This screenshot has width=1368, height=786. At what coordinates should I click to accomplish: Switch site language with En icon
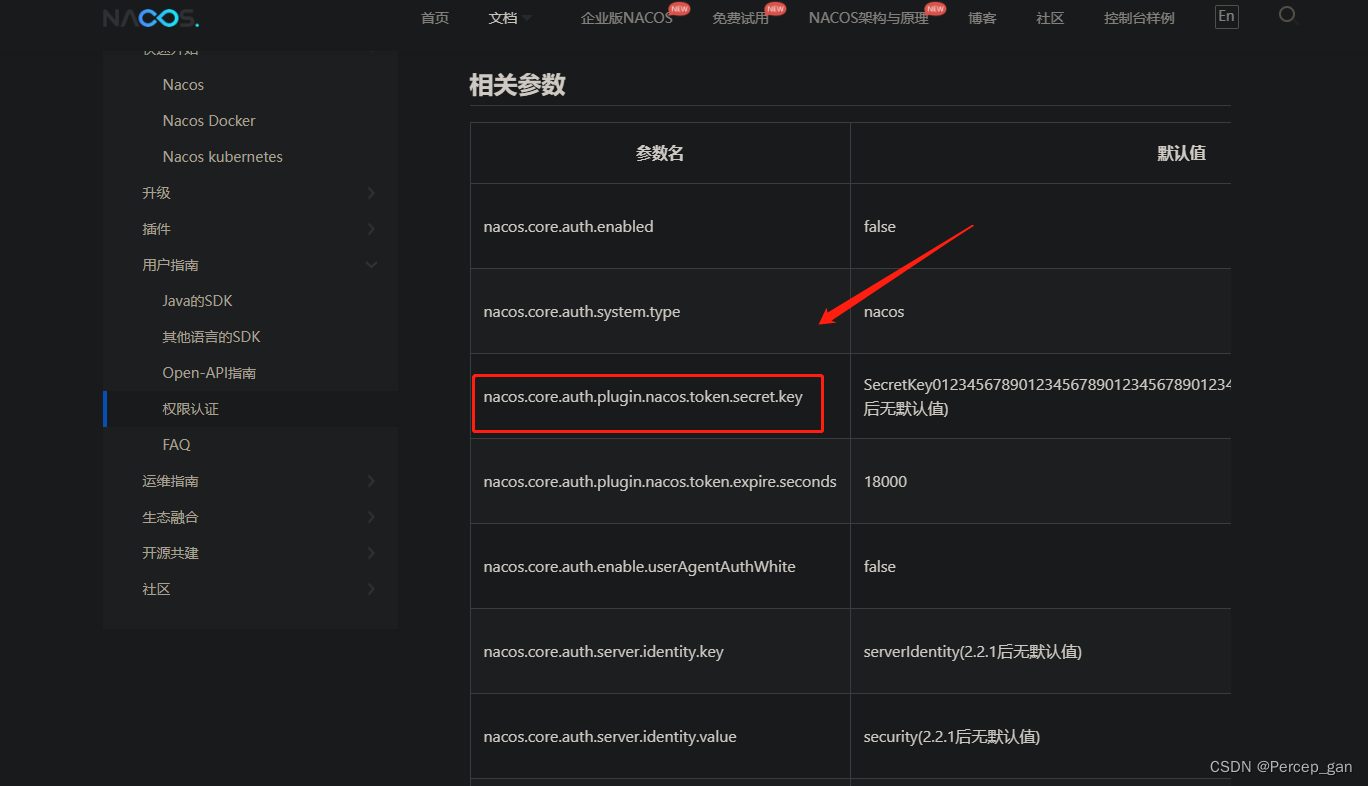tap(1226, 17)
